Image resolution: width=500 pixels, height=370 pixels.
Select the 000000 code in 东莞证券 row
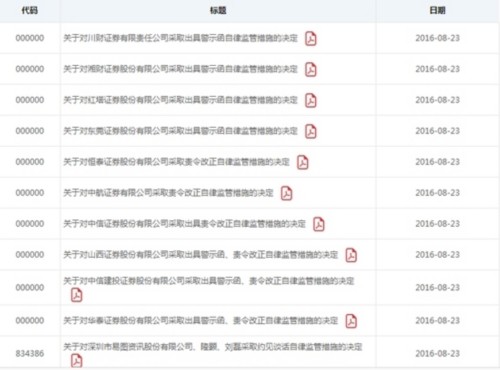pos(30,131)
